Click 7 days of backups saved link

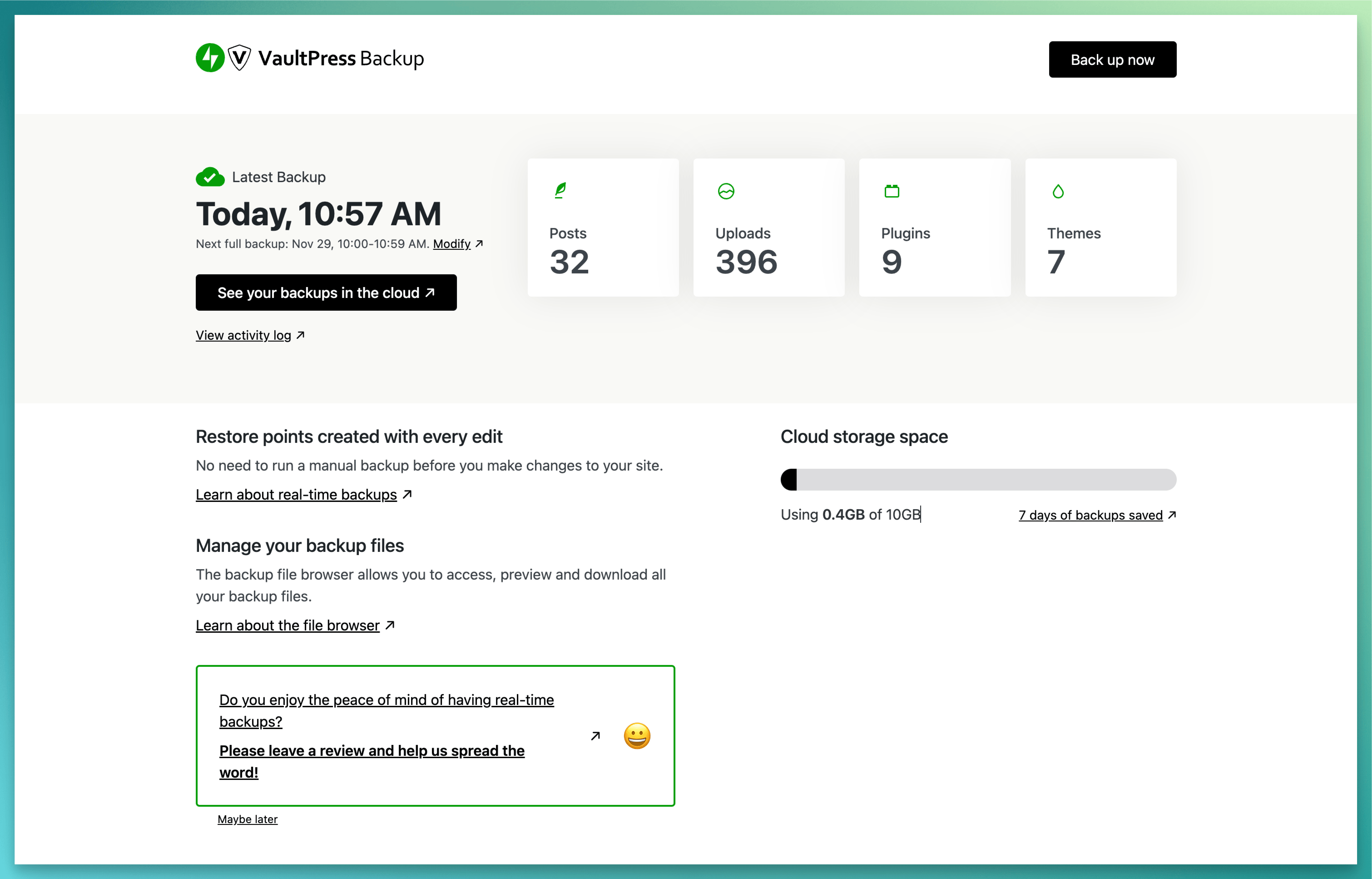[x=1090, y=516]
